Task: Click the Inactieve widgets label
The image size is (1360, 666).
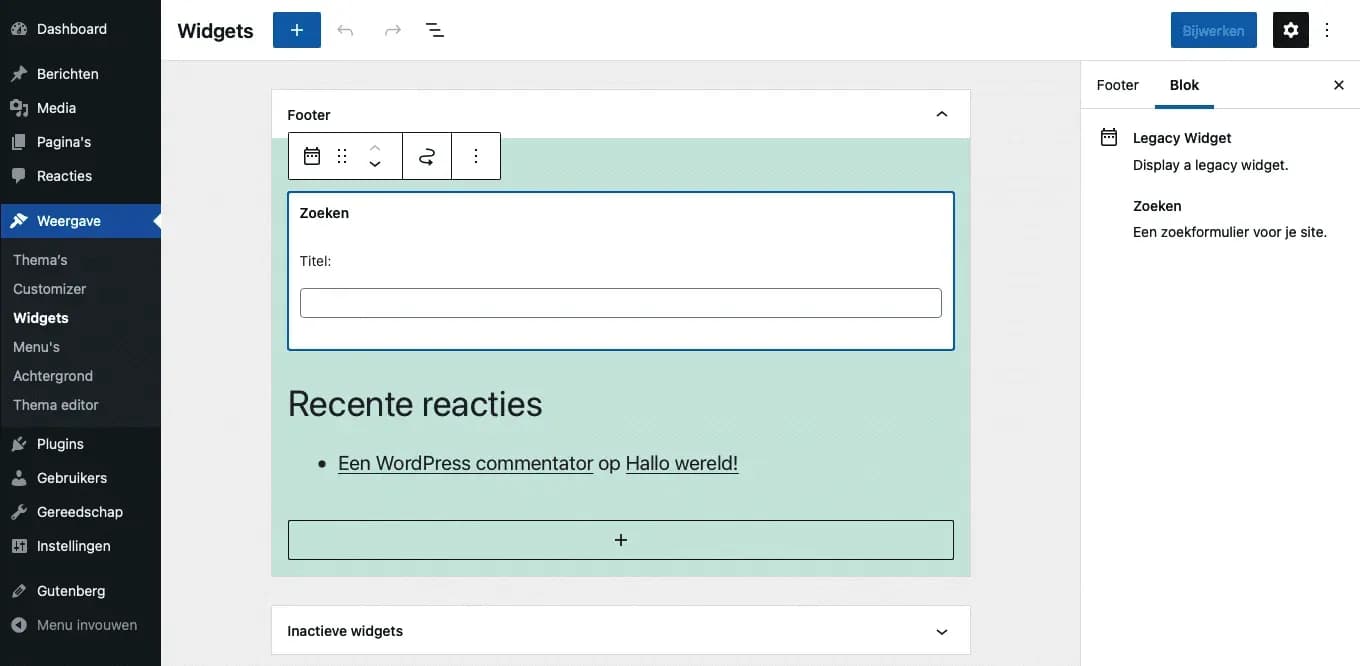Action: (x=345, y=632)
